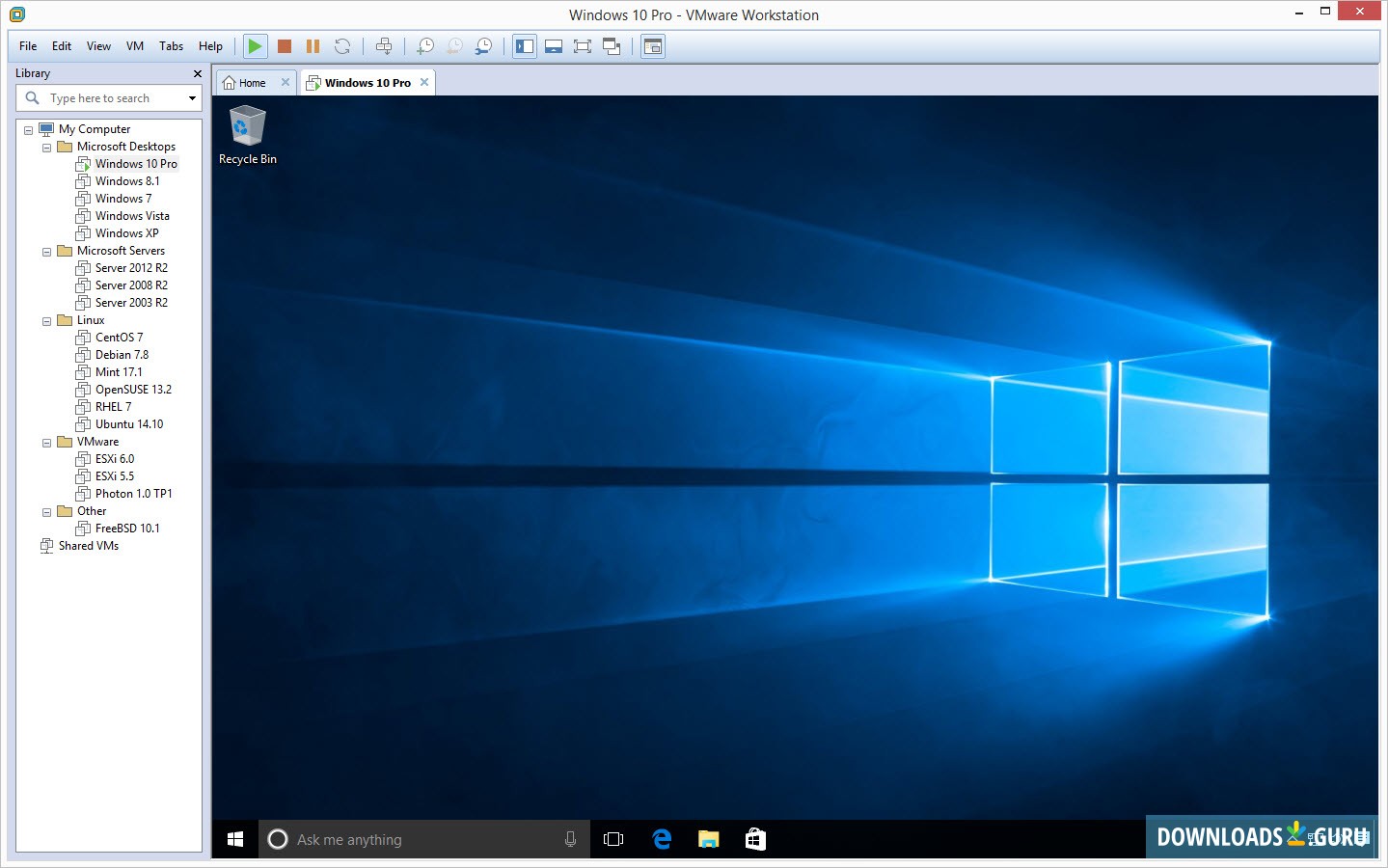Screen dimensions: 1388x868
Task: Take a snapshot of this virtual machine
Action: coord(425,46)
